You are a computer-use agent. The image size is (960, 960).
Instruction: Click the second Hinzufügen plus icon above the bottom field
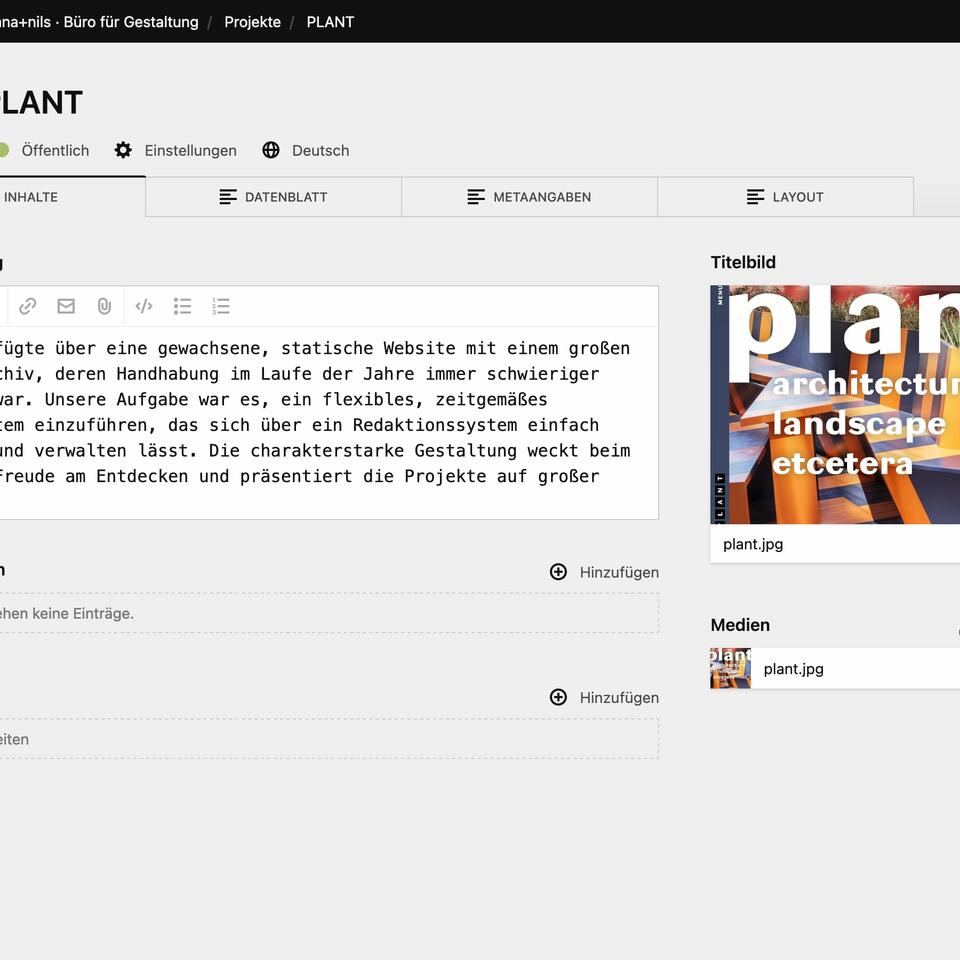pos(558,697)
